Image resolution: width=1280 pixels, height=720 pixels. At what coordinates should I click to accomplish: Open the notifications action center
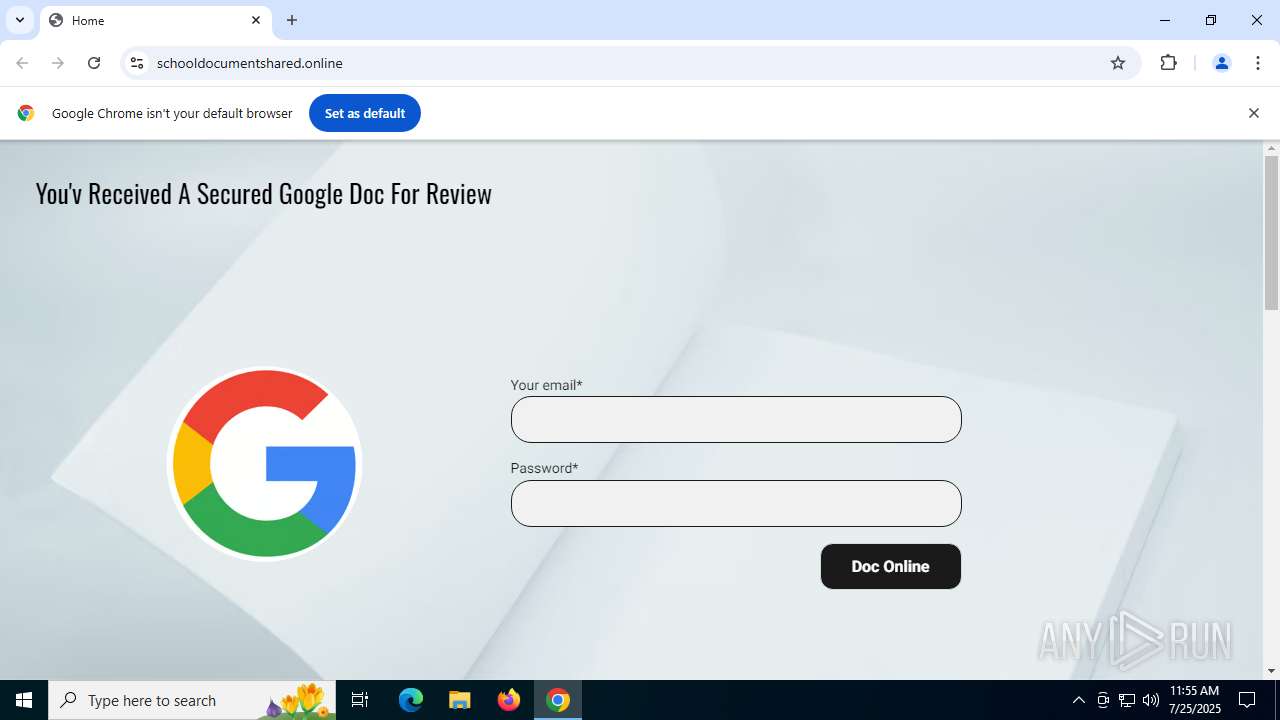[1247, 700]
